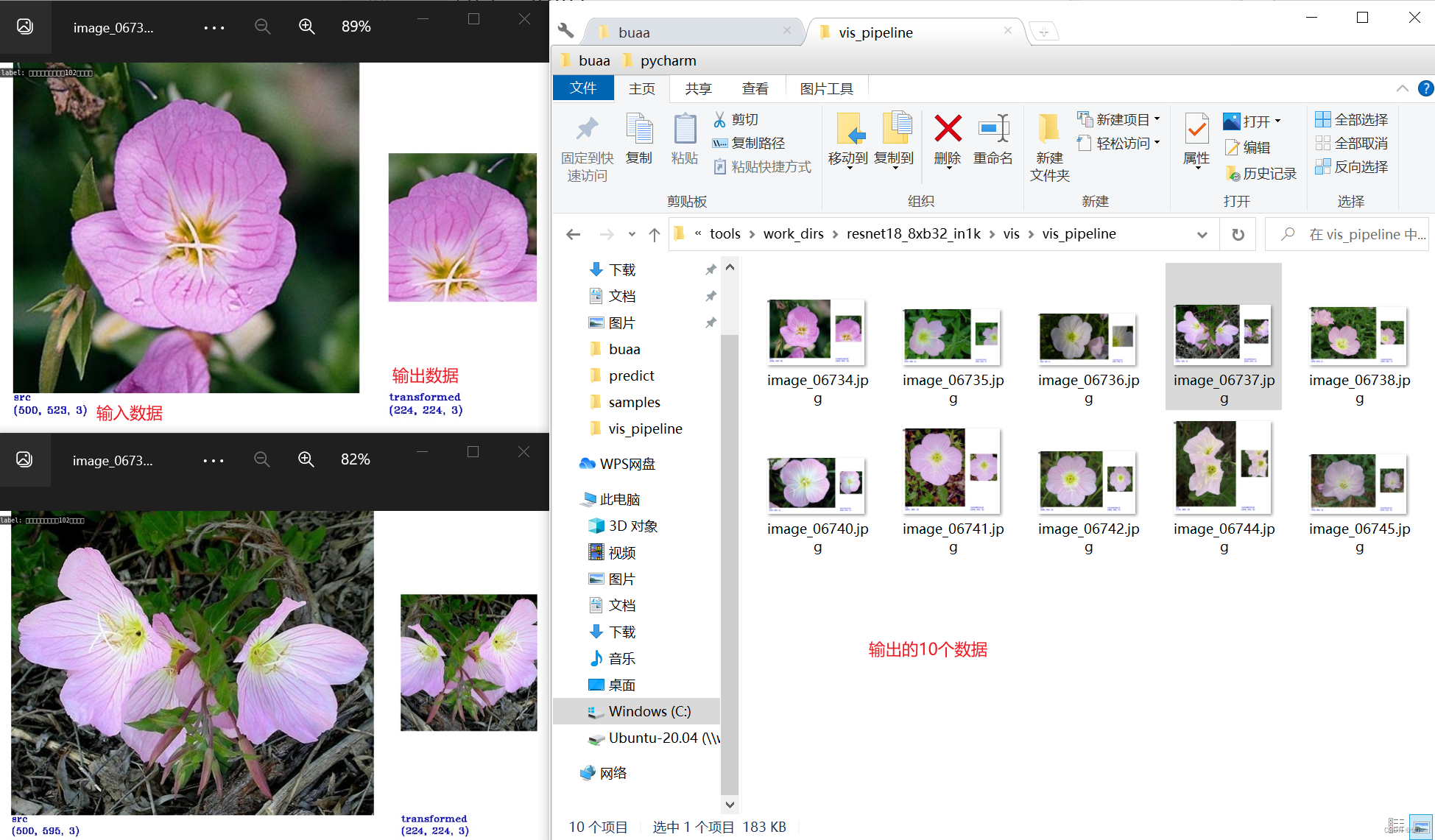This screenshot has height=840, width=1435.
Task: Add a new tab with the plus button
Action: 1043,32
